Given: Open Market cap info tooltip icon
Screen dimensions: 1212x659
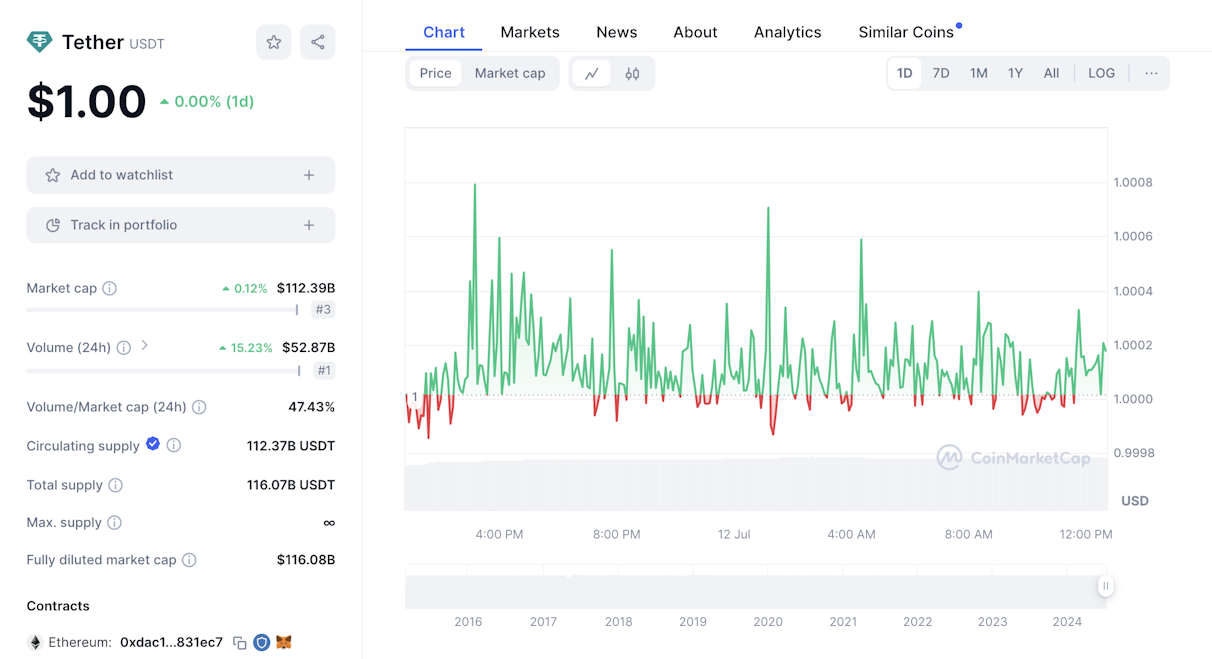Looking at the screenshot, I should [x=110, y=288].
